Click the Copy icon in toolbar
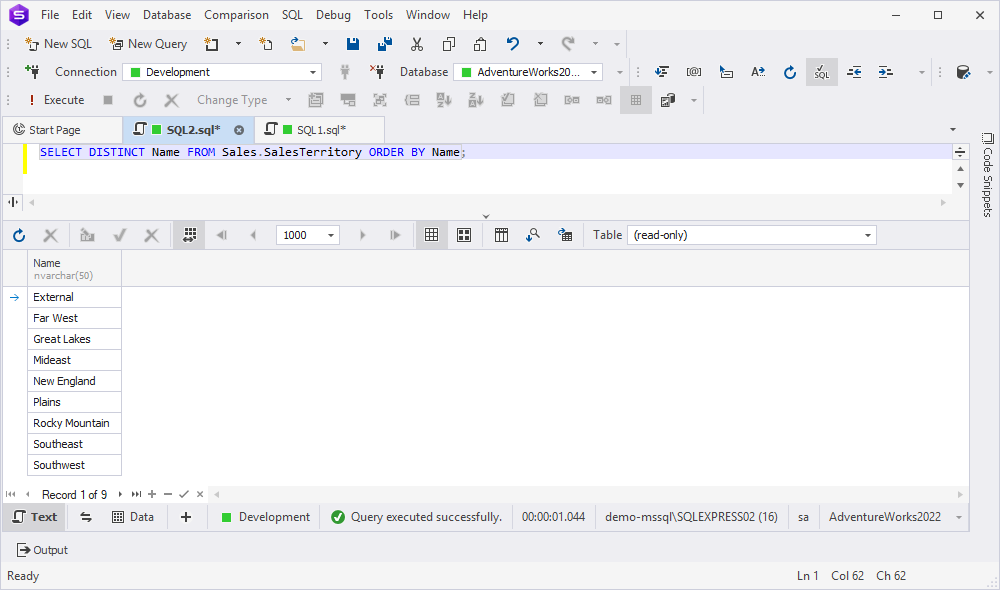Viewport: 1000px width, 590px height. (449, 43)
